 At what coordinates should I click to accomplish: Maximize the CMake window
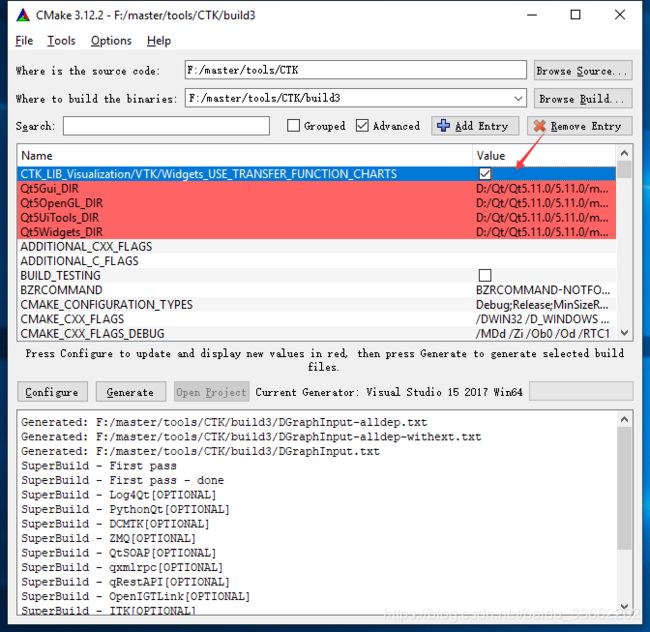[x=575, y=15]
